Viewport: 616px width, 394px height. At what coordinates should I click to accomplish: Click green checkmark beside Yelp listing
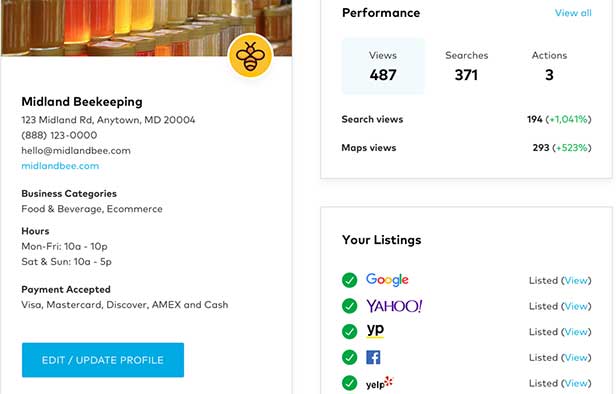tap(349, 383)
